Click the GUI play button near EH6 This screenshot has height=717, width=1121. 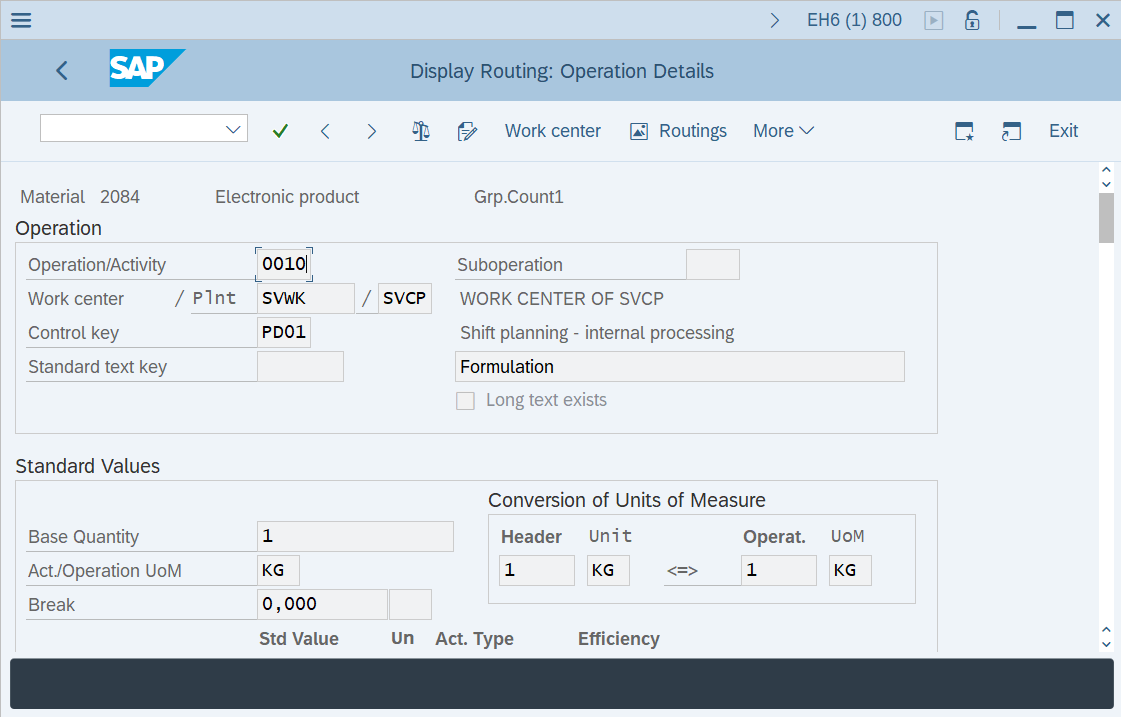click(933, 19)
